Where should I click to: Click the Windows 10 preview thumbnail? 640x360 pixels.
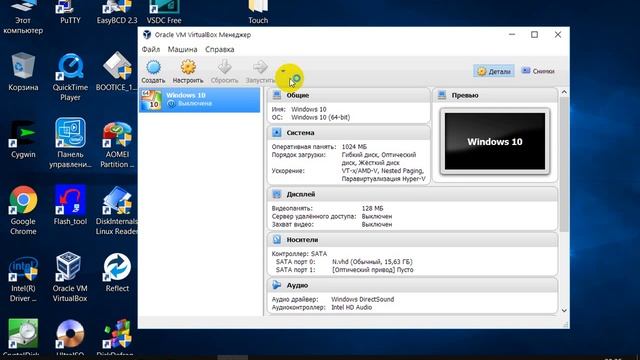click(x=495, y=141)
